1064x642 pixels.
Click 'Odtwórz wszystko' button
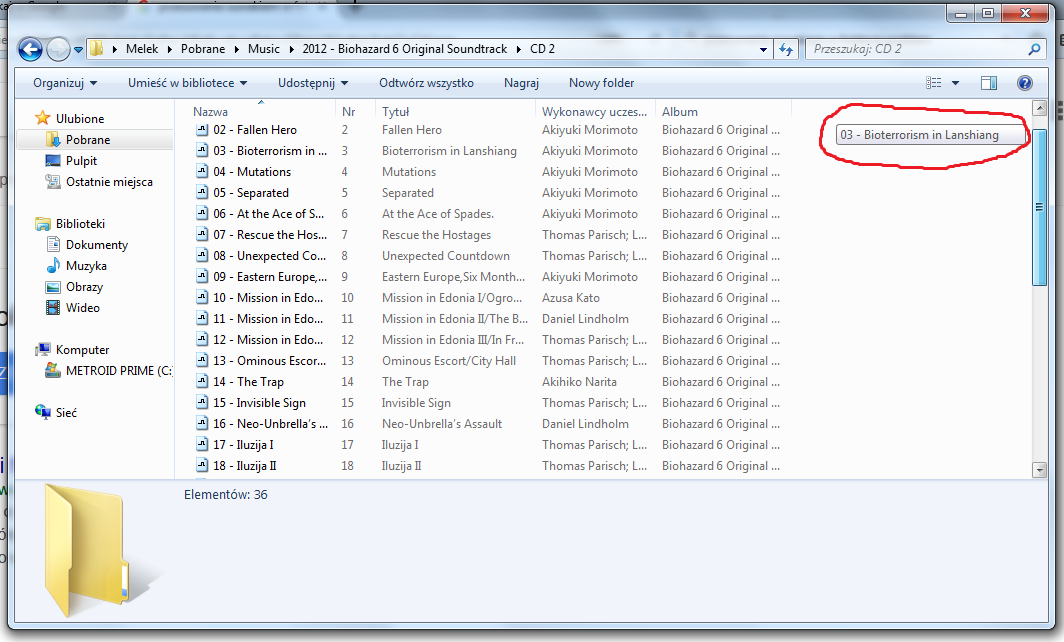click(x=426, y=83)
